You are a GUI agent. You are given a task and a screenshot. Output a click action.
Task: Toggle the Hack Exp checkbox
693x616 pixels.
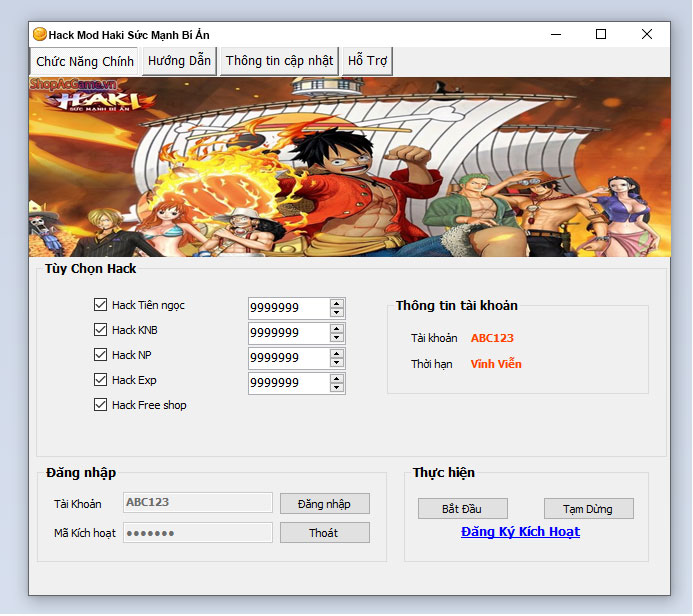(x=100, y=380)
